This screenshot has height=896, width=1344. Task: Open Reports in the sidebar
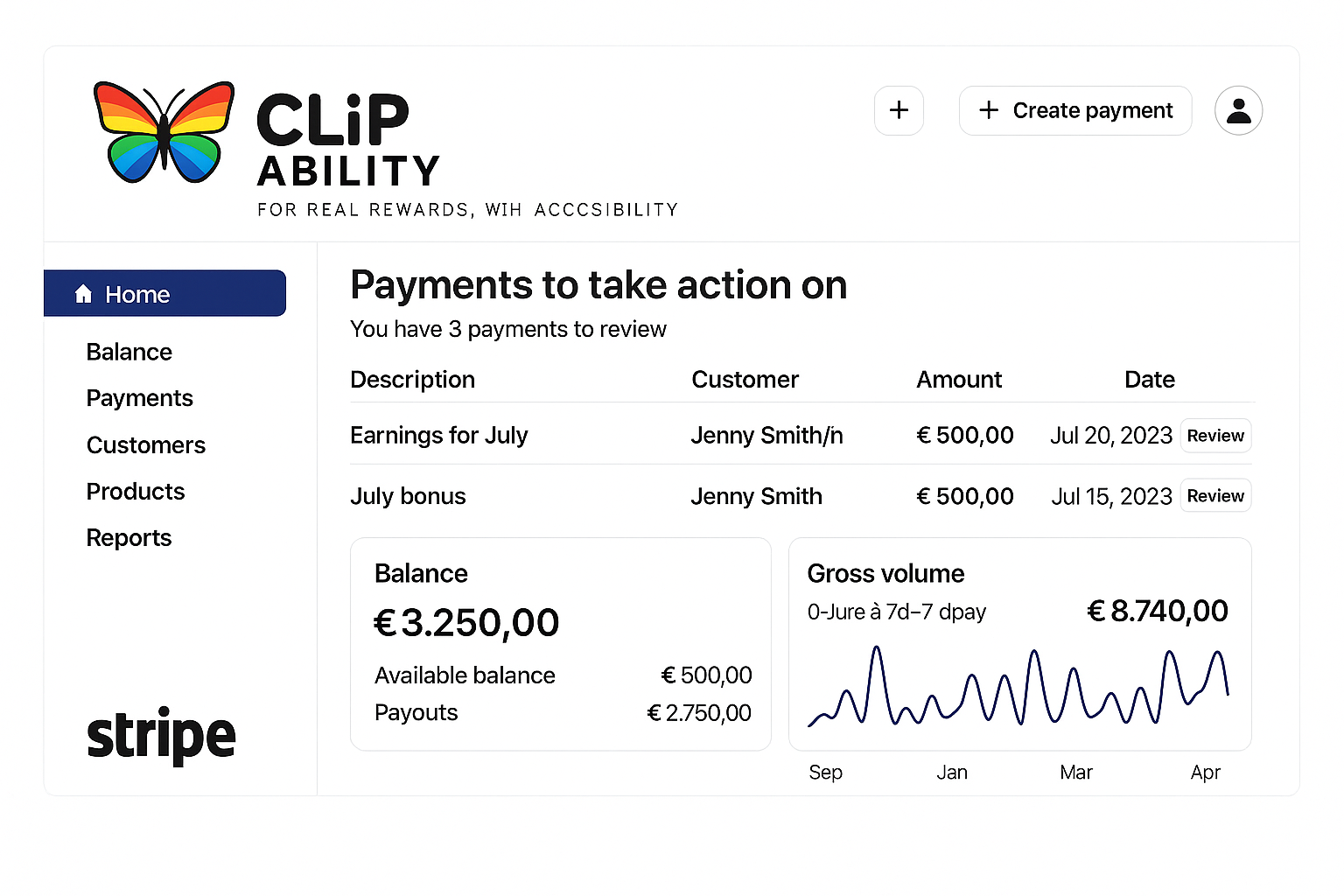pos(129,538)
